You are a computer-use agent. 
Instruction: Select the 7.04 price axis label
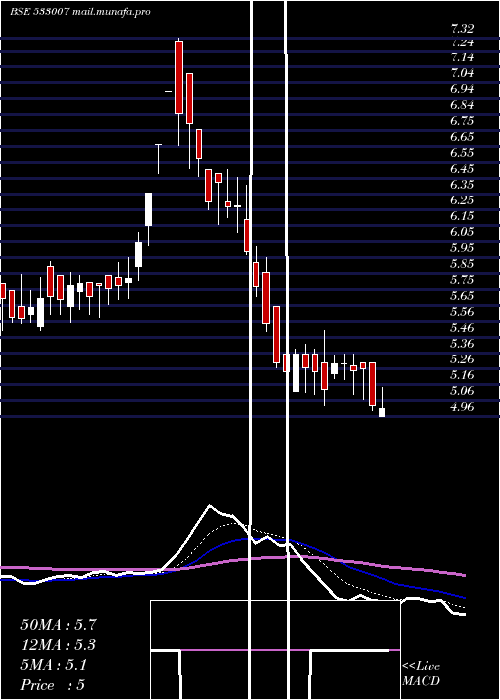click(462, 73)
